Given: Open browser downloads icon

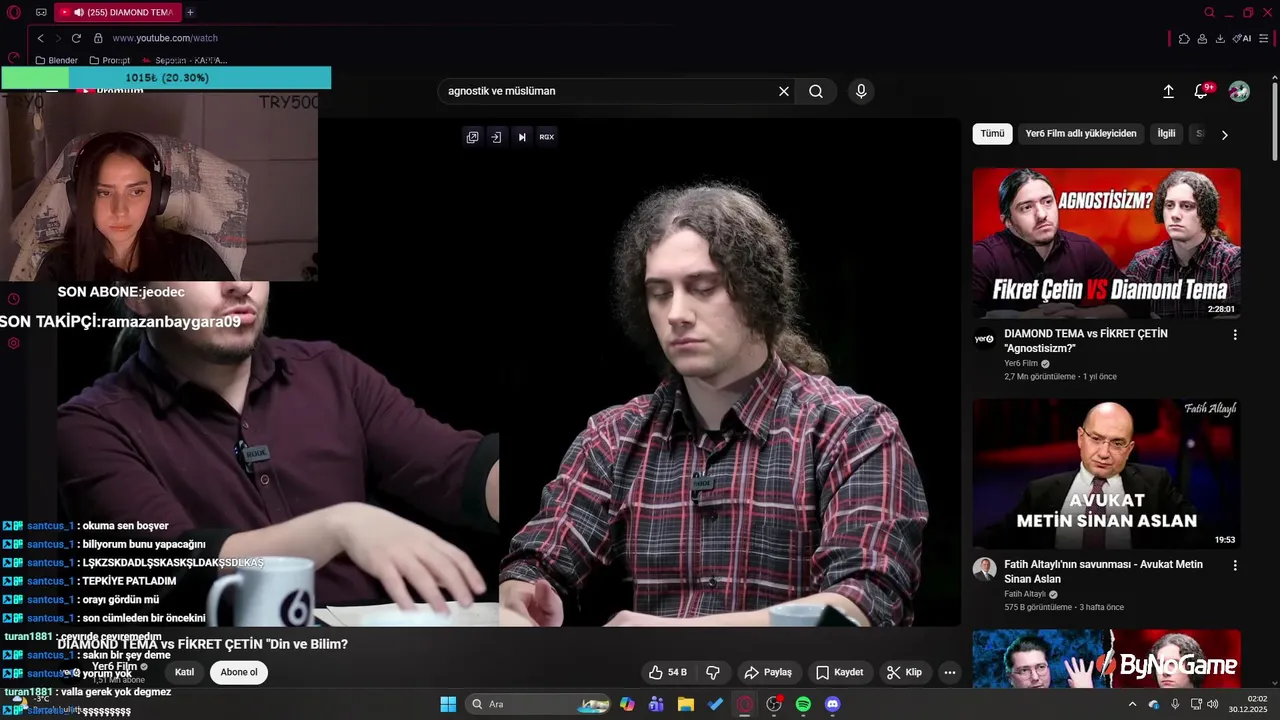Looking at the screenshot, I should [1220, 38].
